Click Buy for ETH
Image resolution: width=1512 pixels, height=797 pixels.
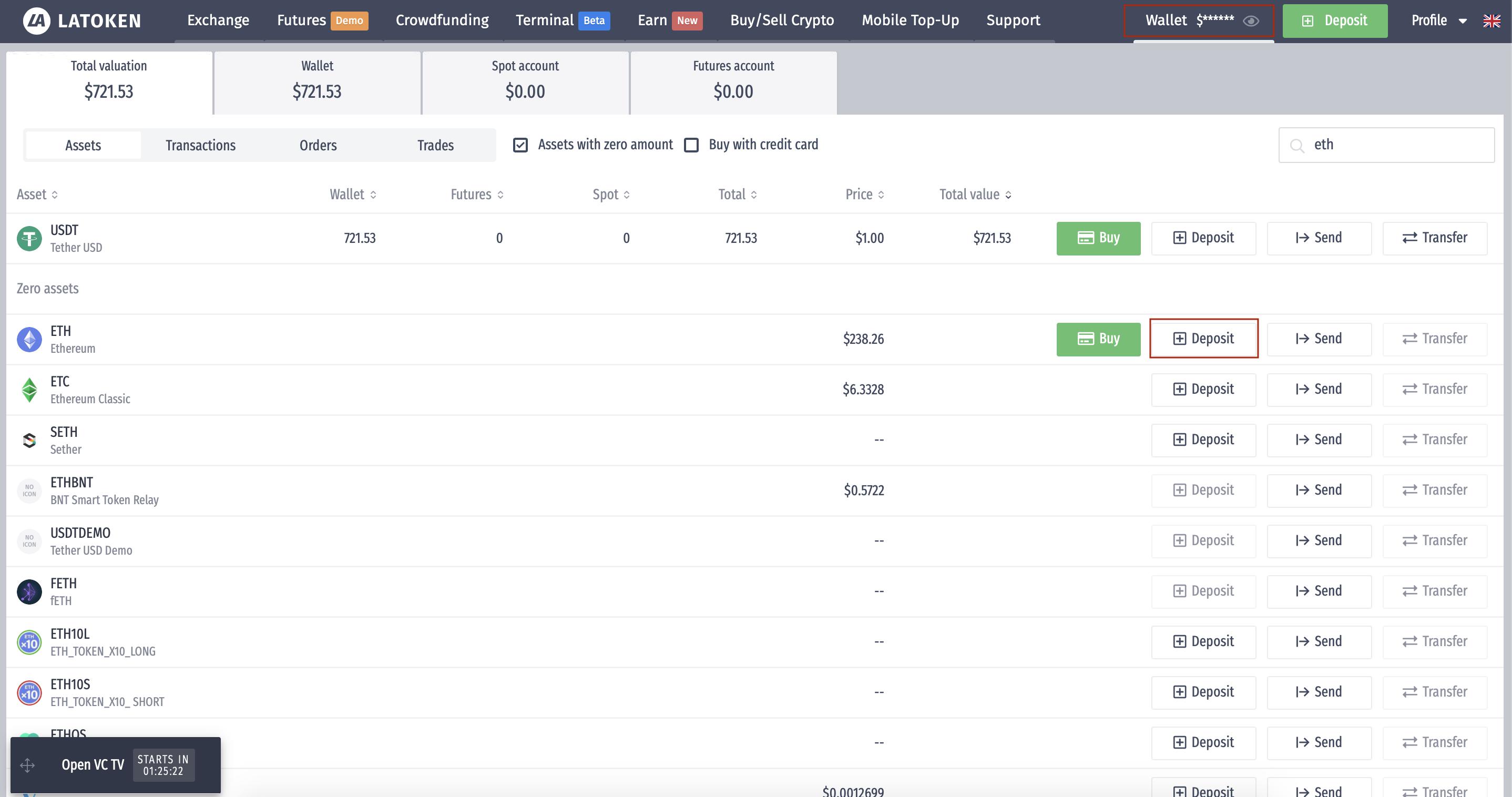click(x=1098, y=339)
